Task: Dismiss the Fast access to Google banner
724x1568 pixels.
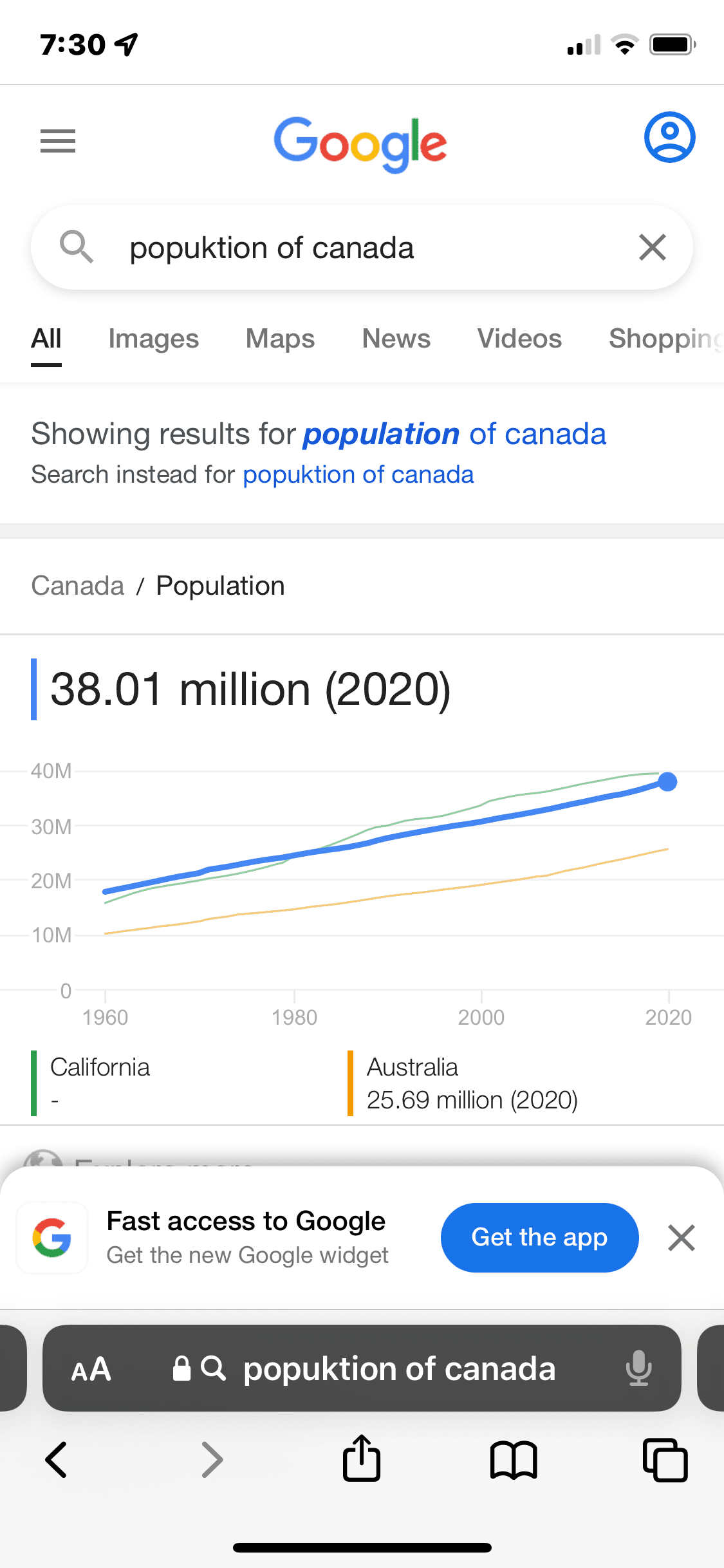Action: click(x=682, y=1237)
